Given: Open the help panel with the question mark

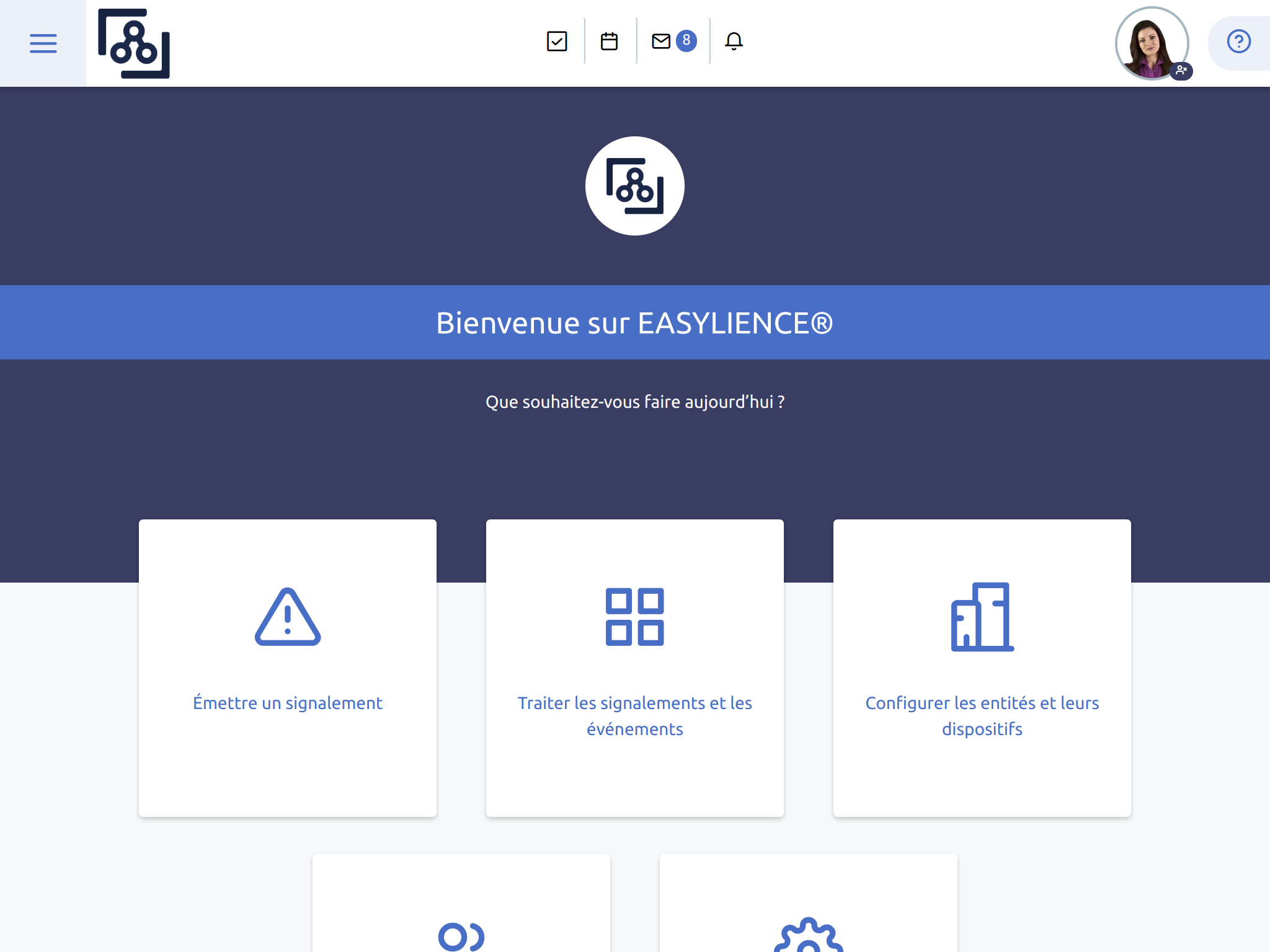Looking at the screenshot, I should pyautogui.click(x=1238, y=42).
